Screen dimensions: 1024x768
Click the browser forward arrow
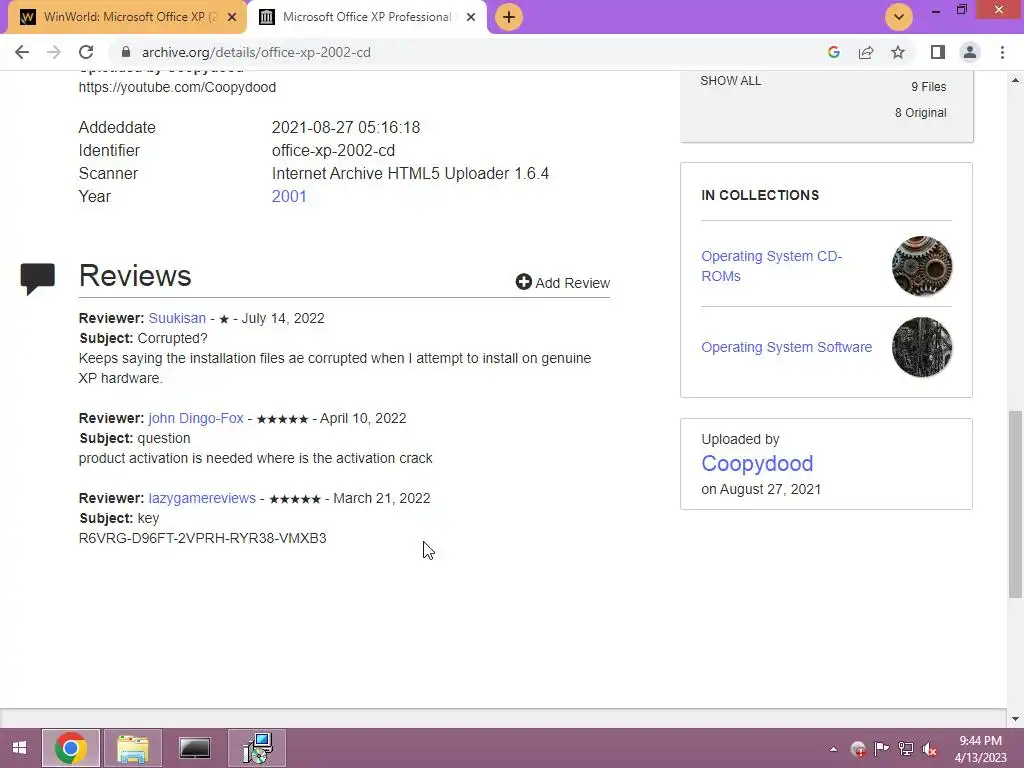(54, 52)
